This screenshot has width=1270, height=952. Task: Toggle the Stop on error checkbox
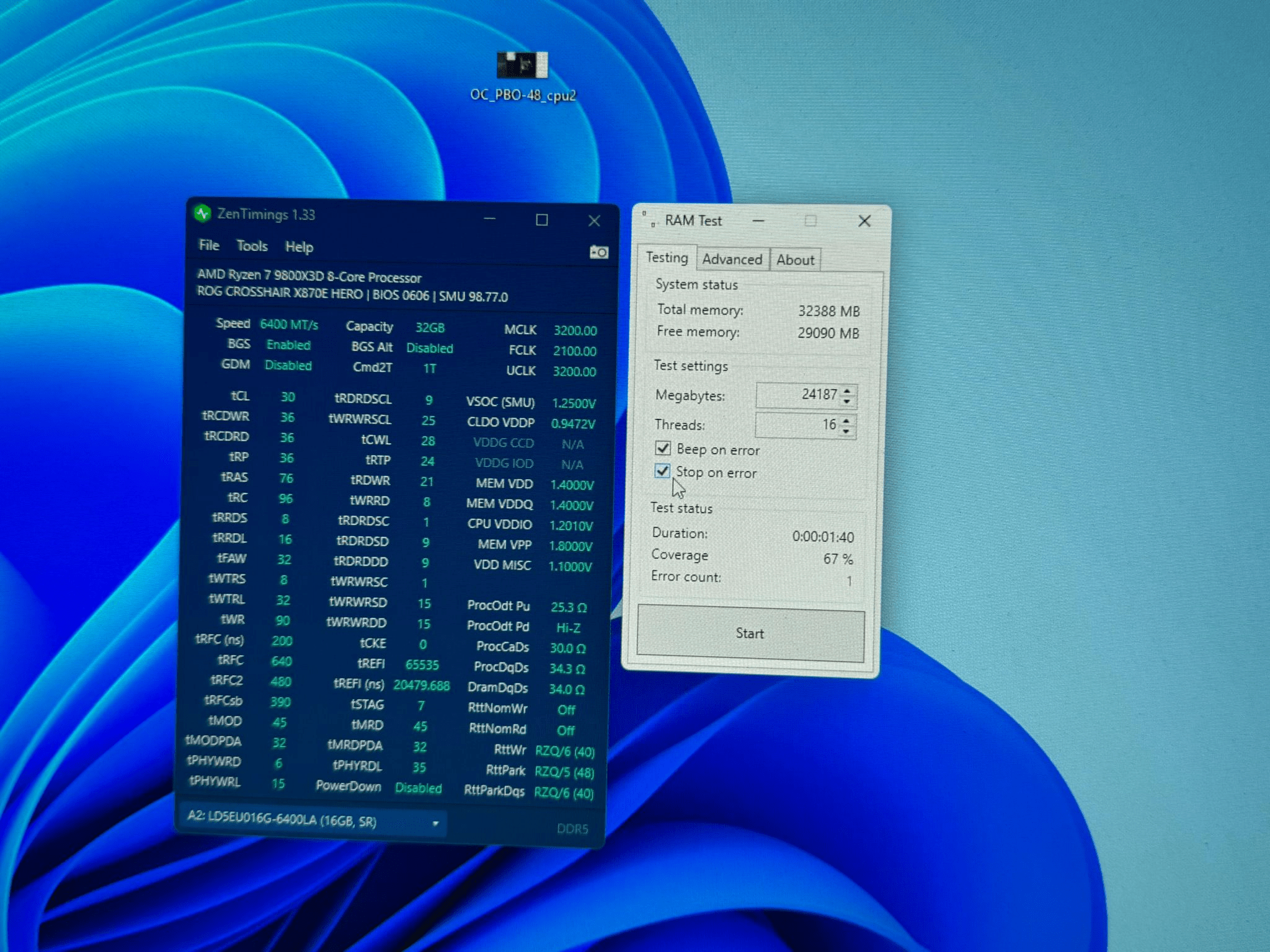[662, 471]
